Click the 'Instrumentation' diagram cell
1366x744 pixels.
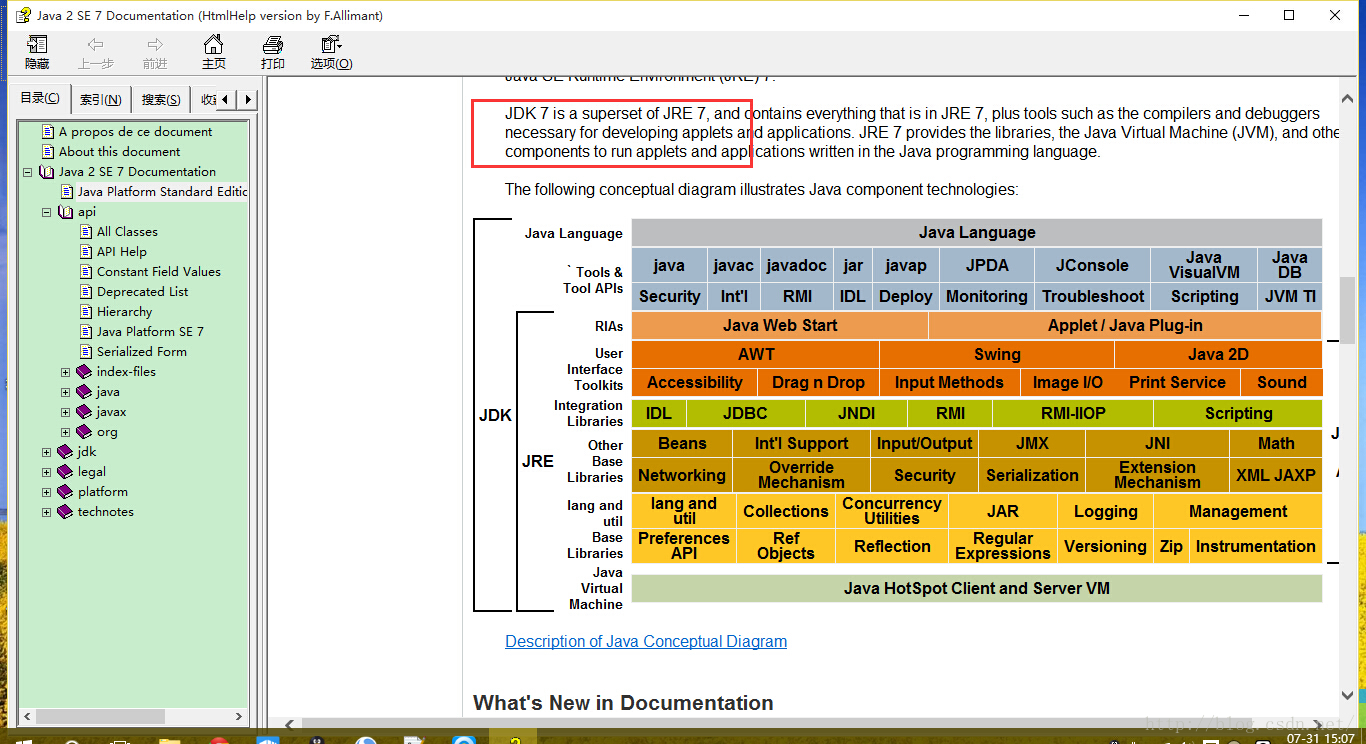[x=1255, y=546]
